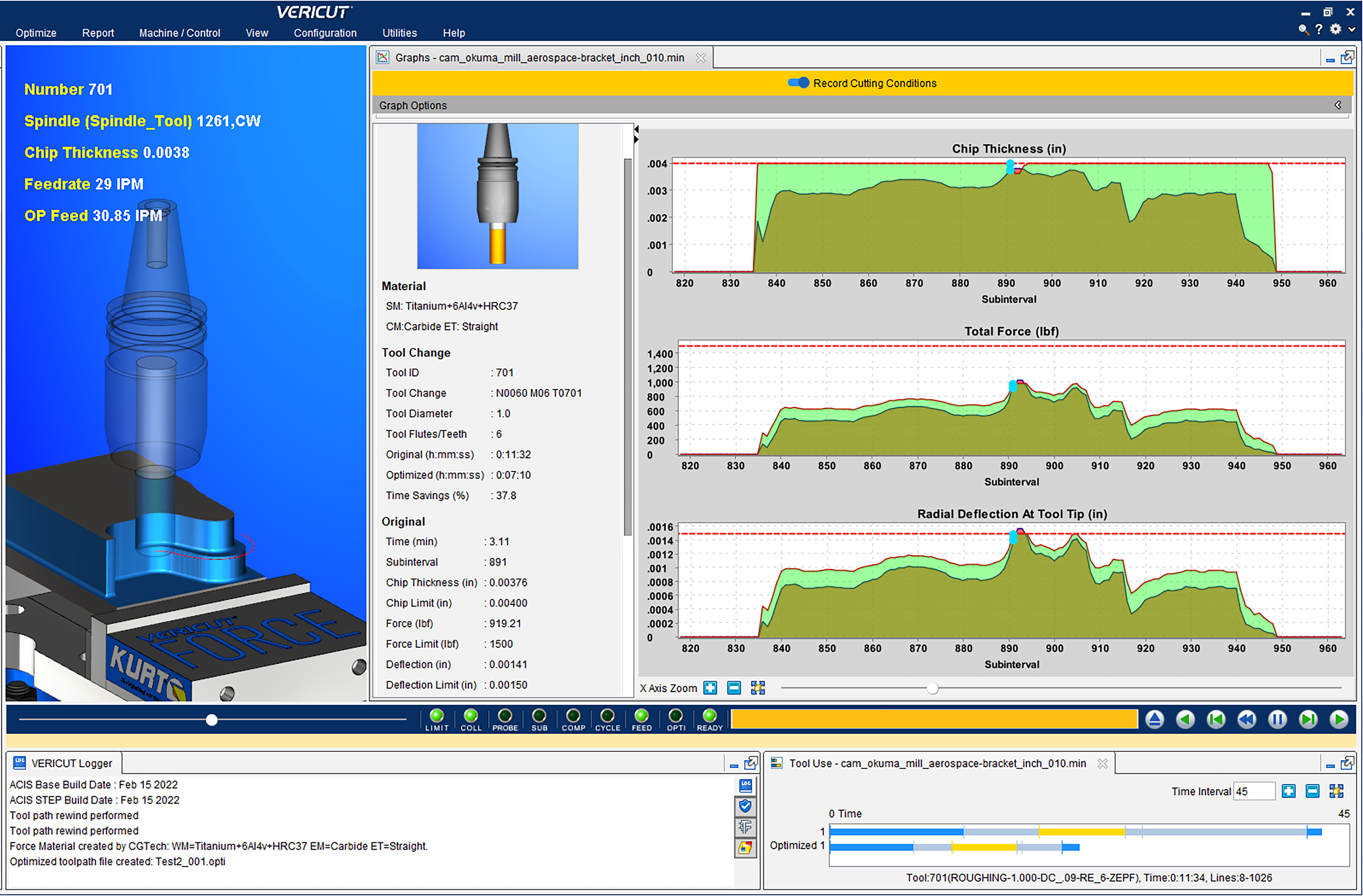Screen dimensions: 1363x896
Task: Open the Help menu
Action: coord(454,33)
